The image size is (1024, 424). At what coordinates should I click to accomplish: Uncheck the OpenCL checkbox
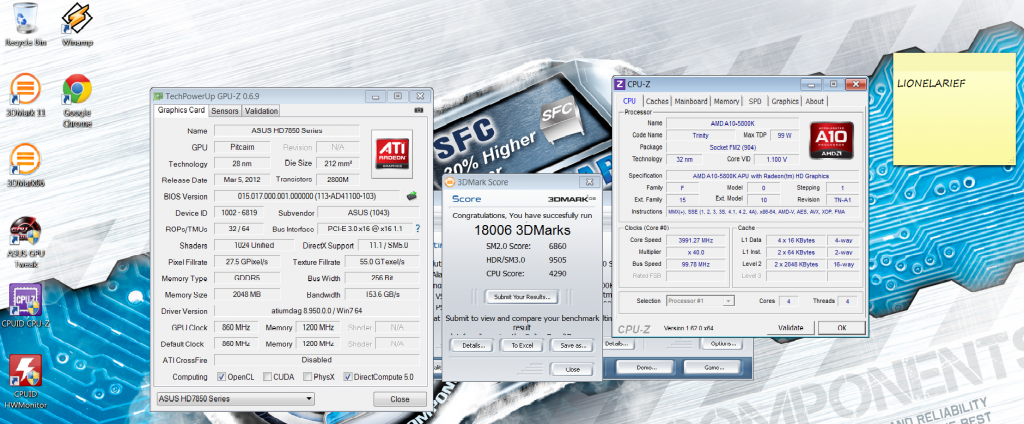tap(221, 377)
